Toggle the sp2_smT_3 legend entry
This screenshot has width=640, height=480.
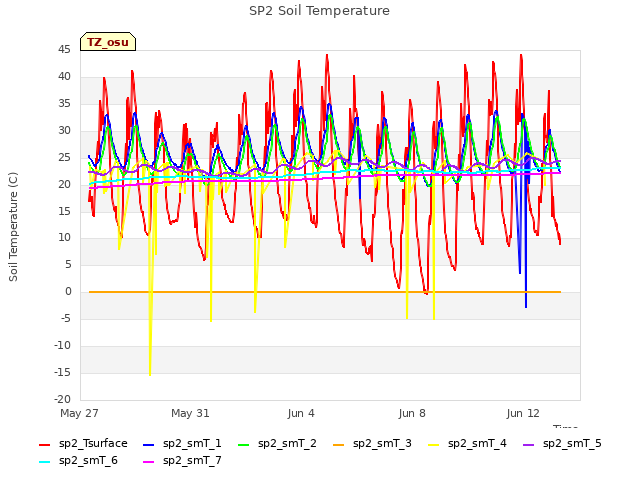coord(372,444)
